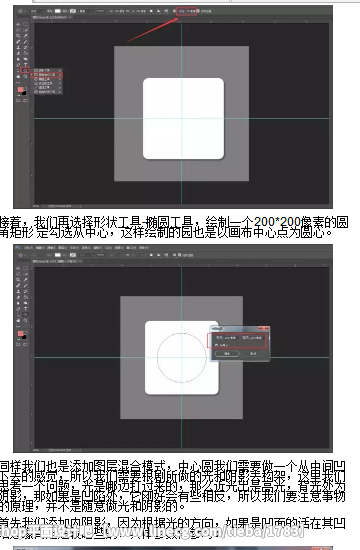
Task: Open path operations icon in flyout-menu screenshot options bar
Action: 151,11
